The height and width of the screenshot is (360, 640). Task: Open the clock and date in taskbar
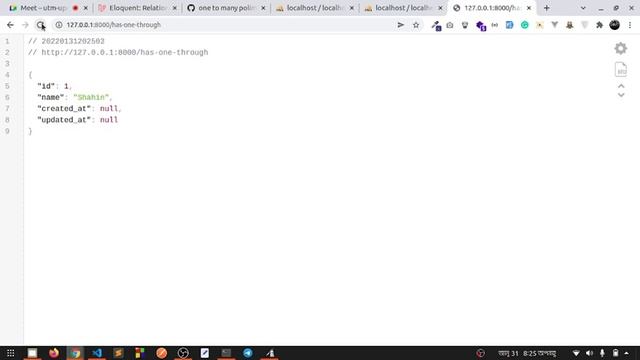coord(527,353)
